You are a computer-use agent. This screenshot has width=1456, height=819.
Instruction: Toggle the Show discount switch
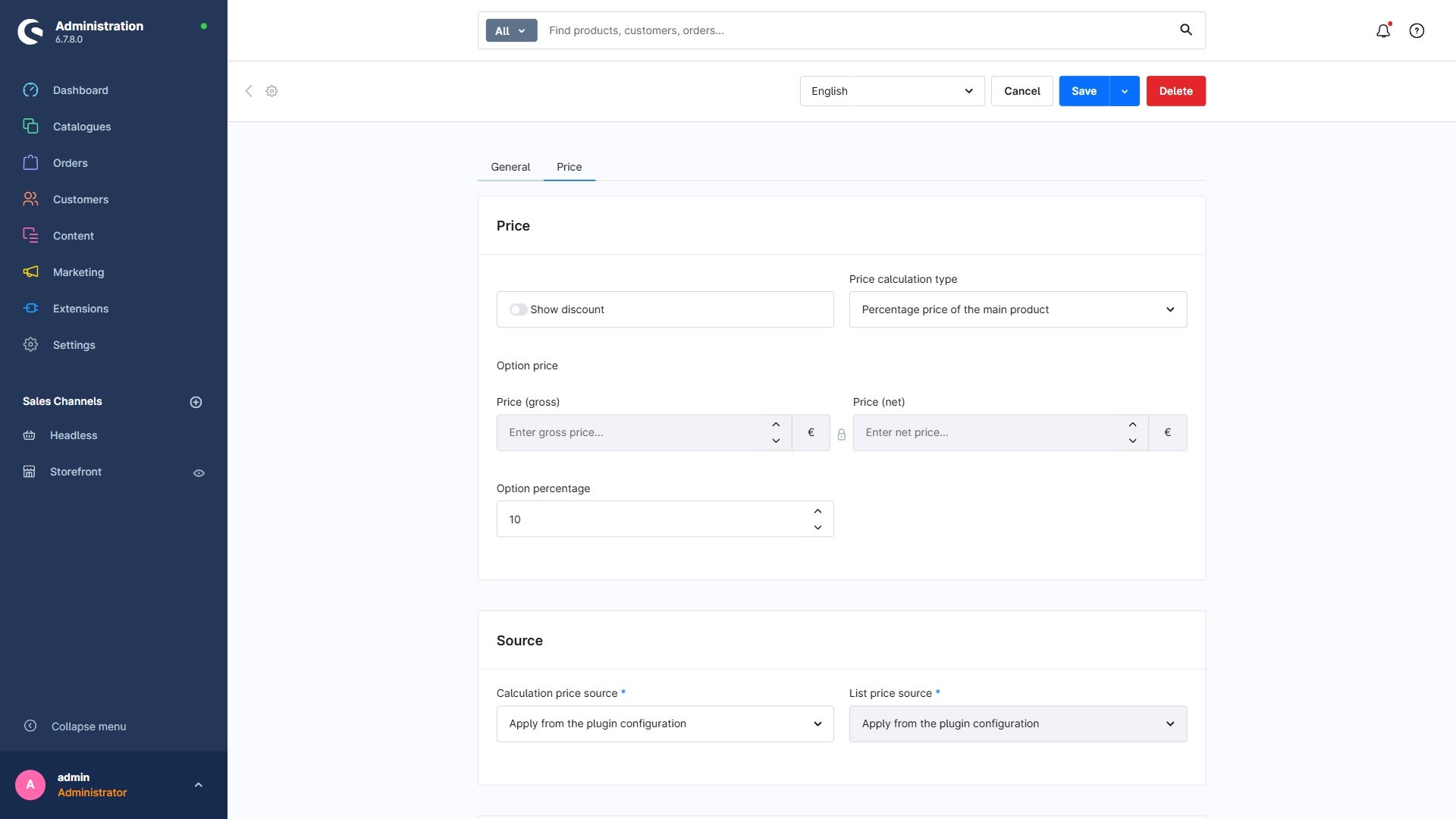click(x=518, y=309)
